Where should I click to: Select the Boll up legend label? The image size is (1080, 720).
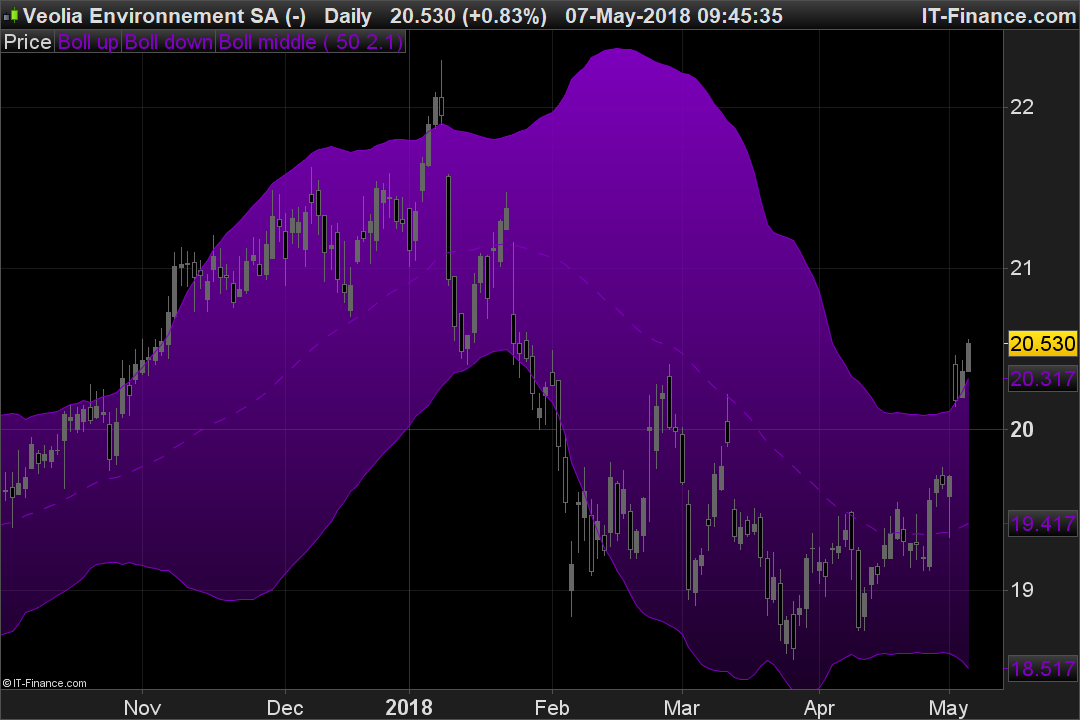tap(88, 42)
